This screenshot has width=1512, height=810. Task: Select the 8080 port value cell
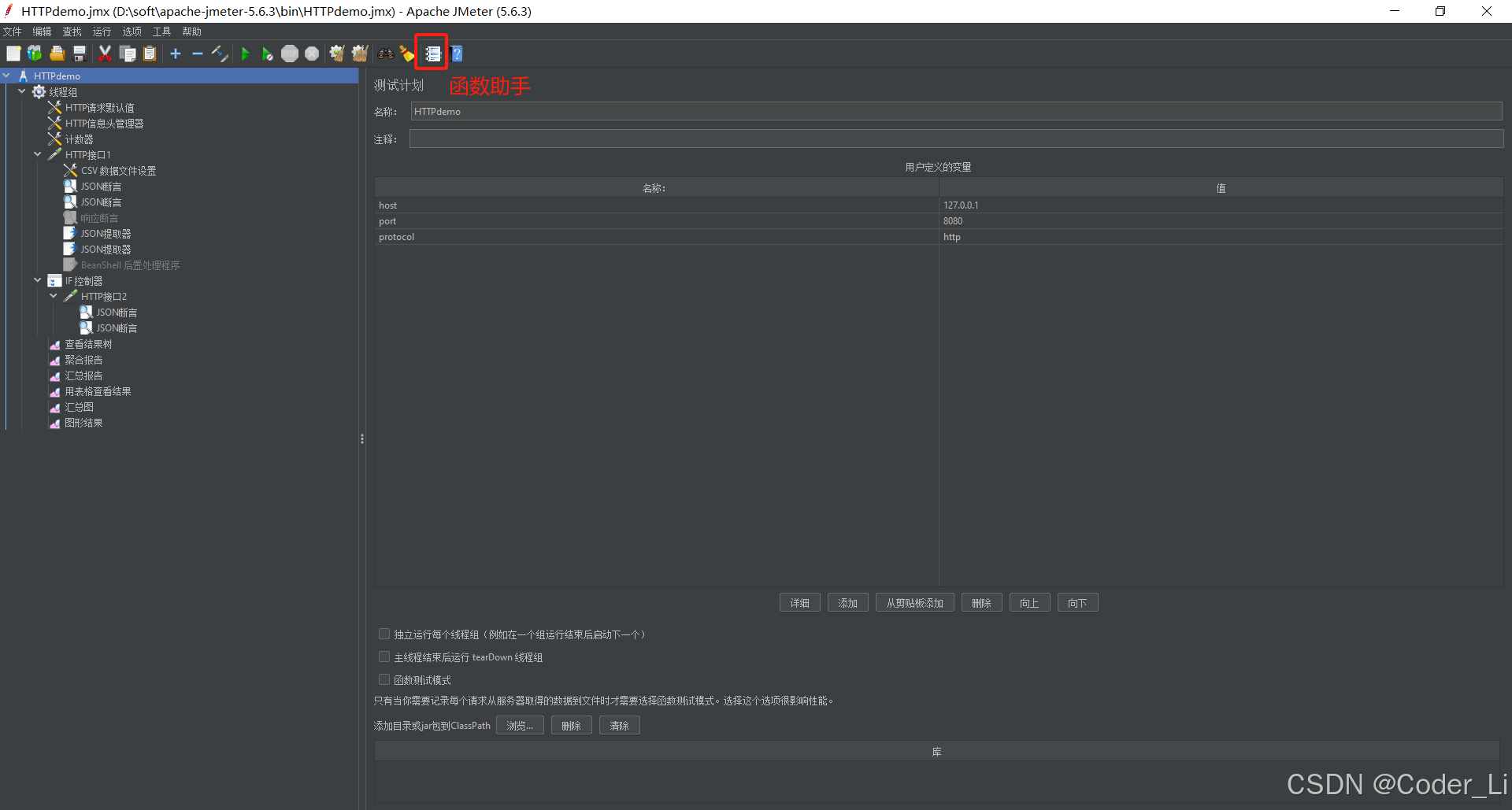pyautogui.click(x=1221, y=221)
